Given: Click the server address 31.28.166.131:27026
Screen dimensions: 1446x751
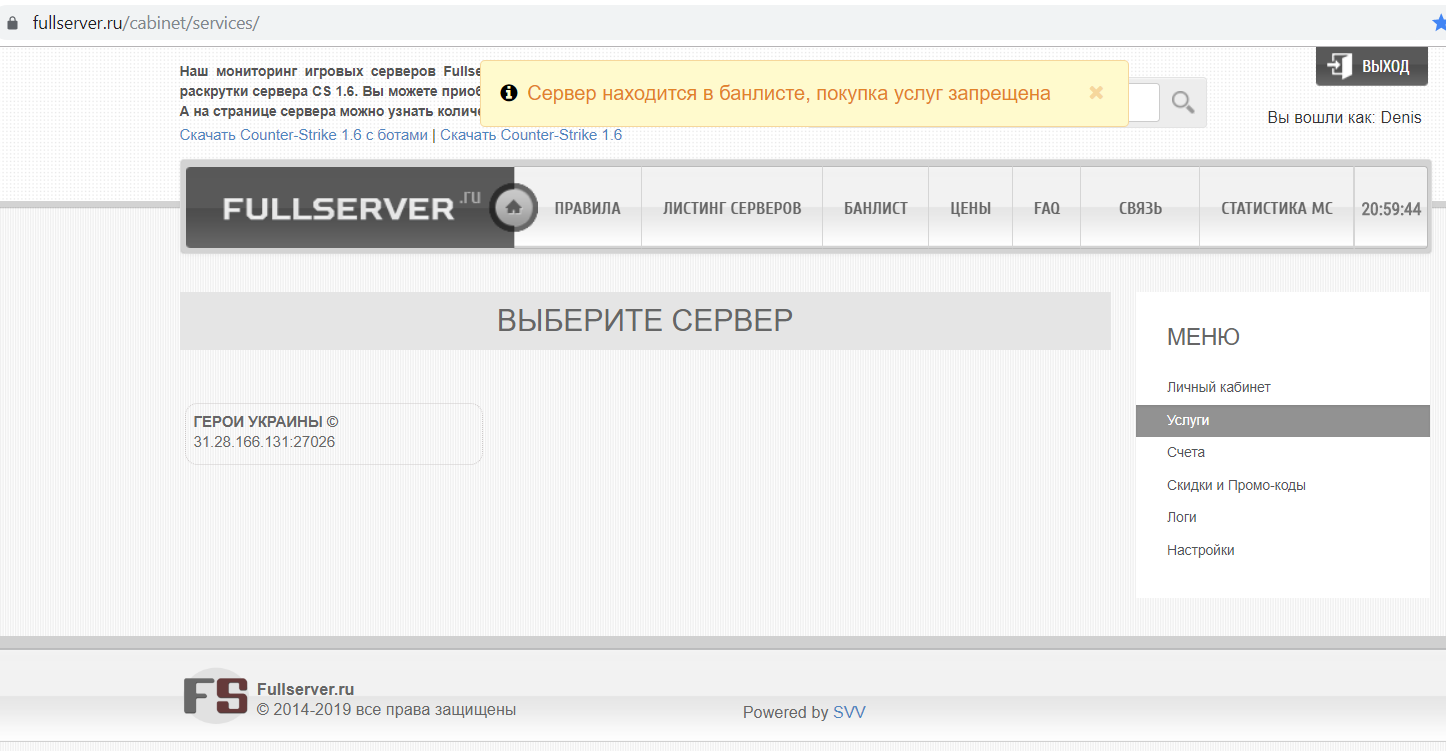Looking at the screenshot, I should pos(264,441).
